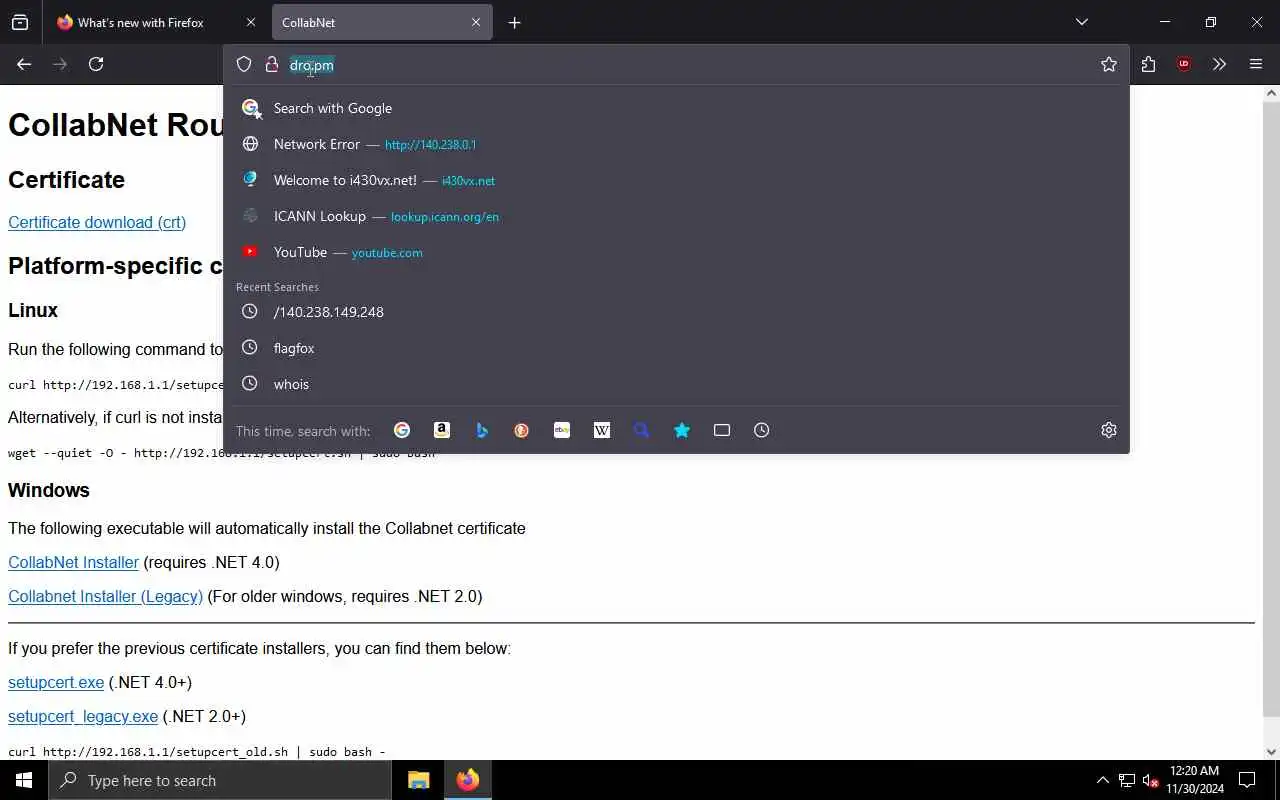
Task: Open 'Certificate download (crt)' link
Action: pyautogui.click(x=97, y=222)
